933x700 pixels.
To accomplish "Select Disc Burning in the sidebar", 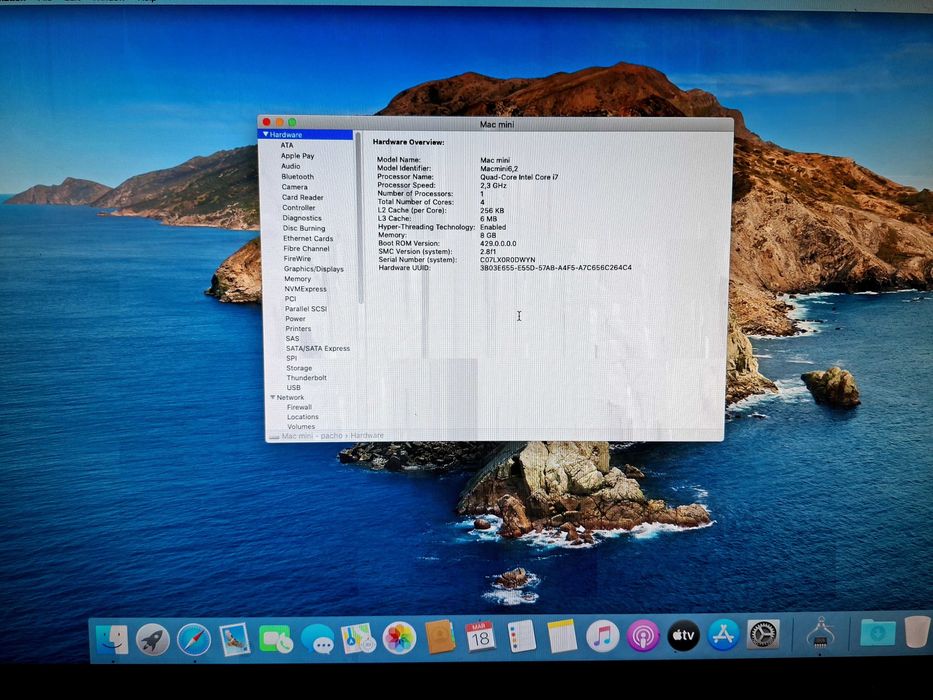I will tap(304, 228).
